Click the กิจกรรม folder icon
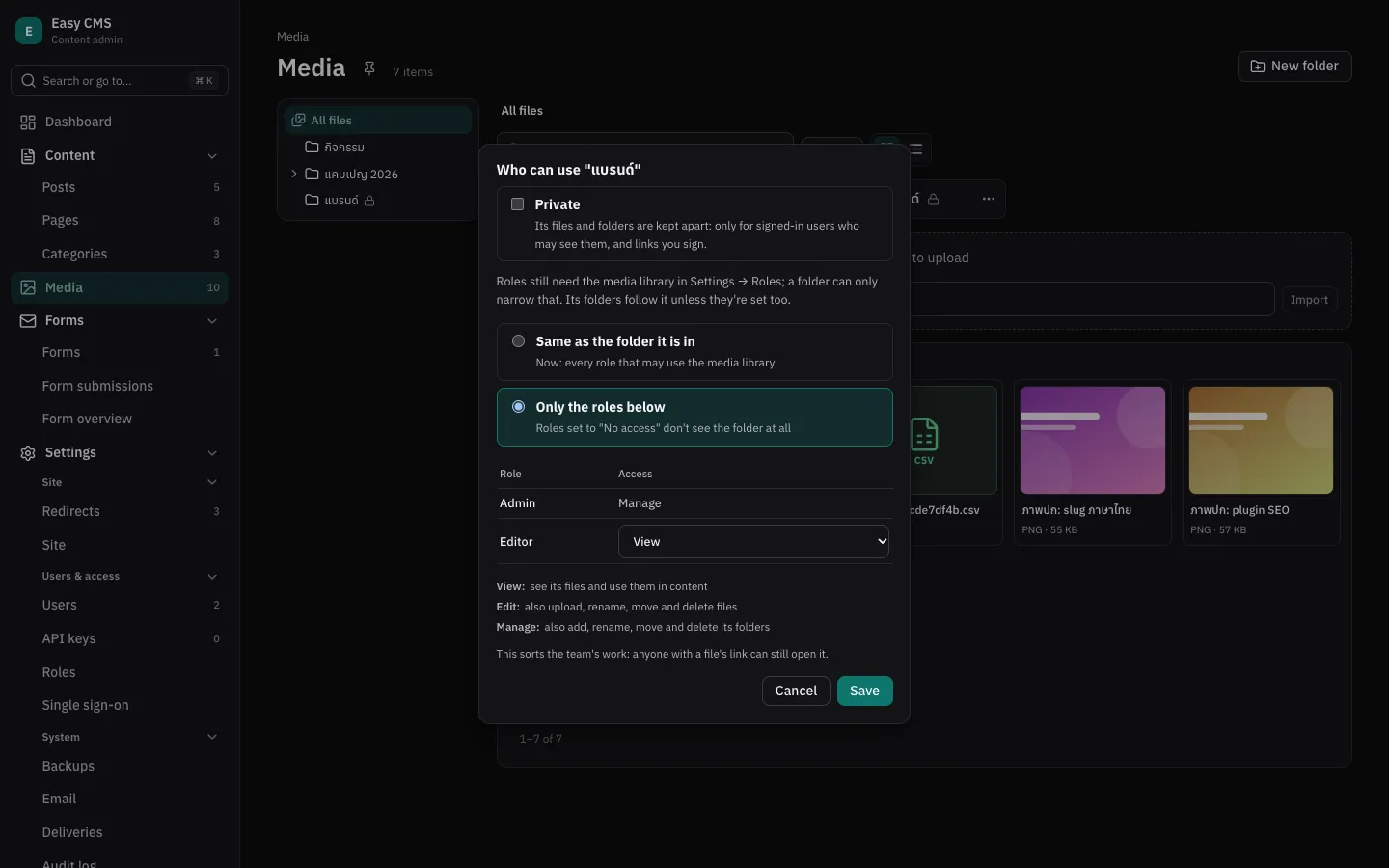1389x868 pixels. pos(312,147)
